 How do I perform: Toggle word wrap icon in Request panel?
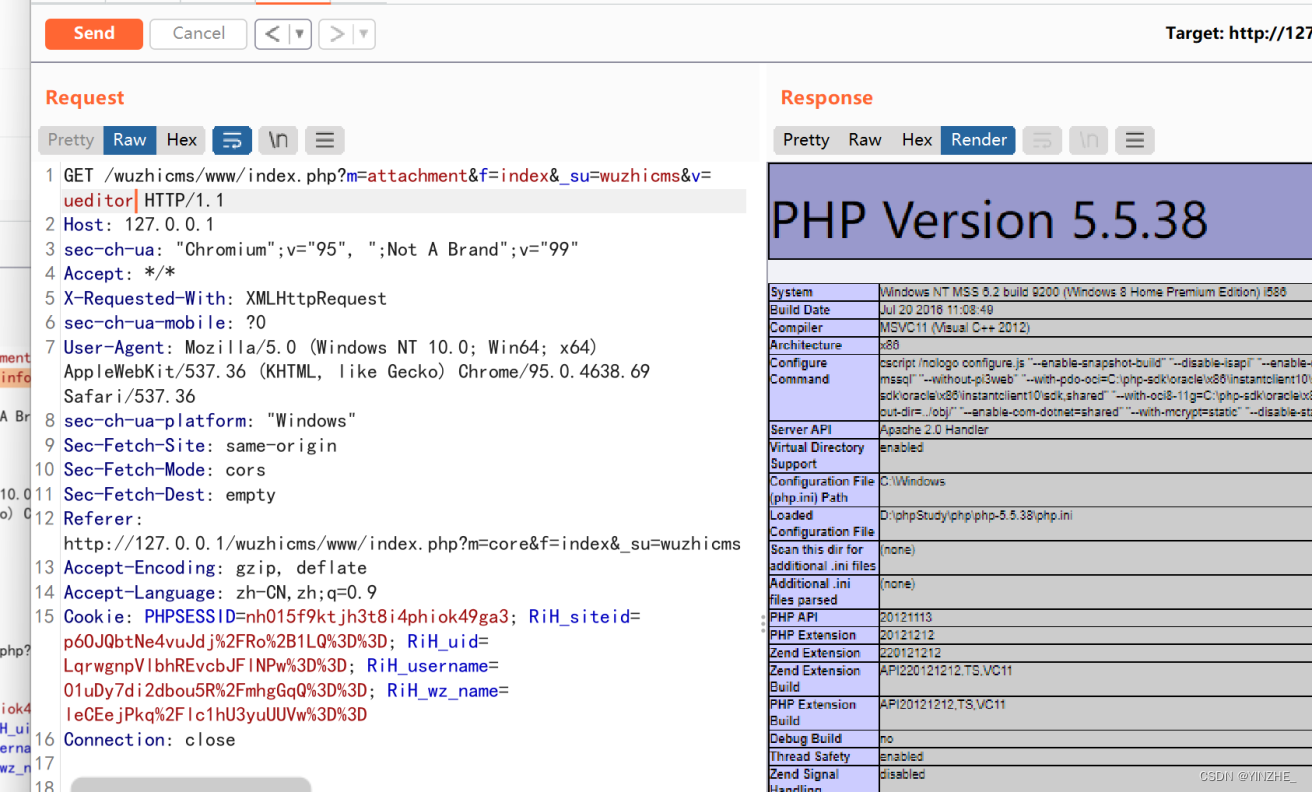(232, 140)
